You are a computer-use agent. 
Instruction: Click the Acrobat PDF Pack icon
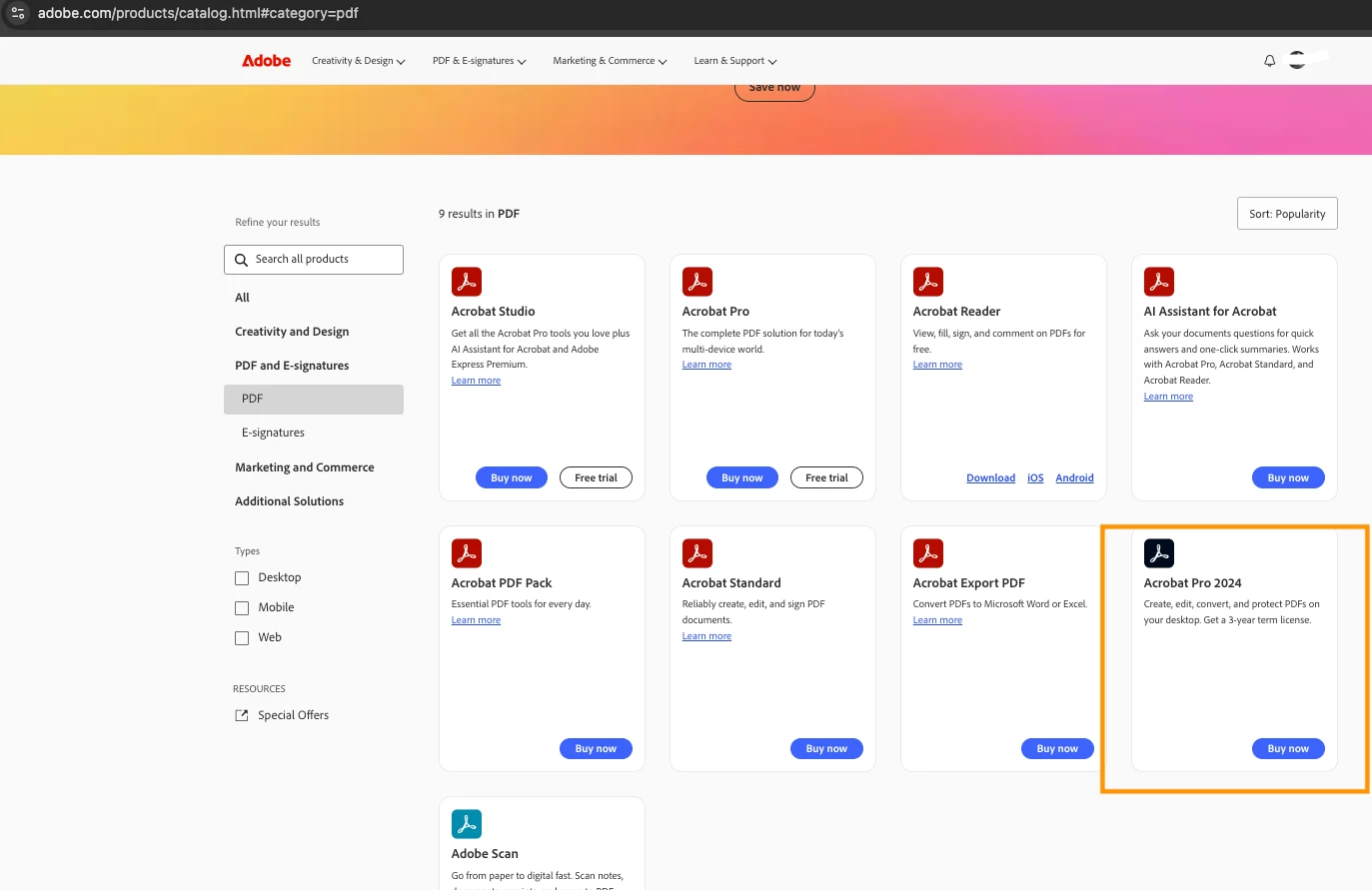(467, 553)
